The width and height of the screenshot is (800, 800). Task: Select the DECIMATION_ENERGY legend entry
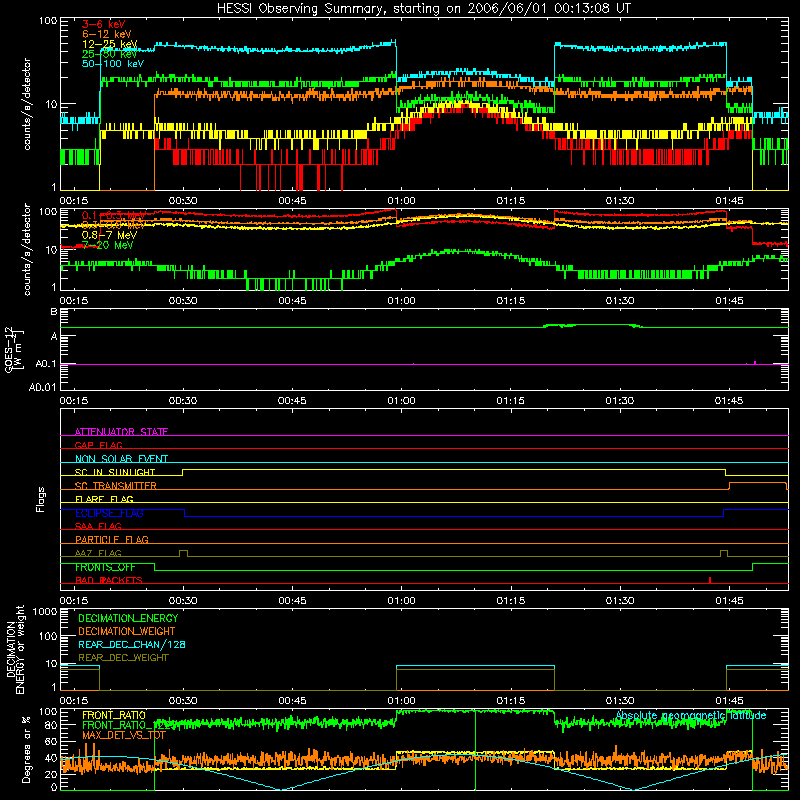[x=128, y=618]
